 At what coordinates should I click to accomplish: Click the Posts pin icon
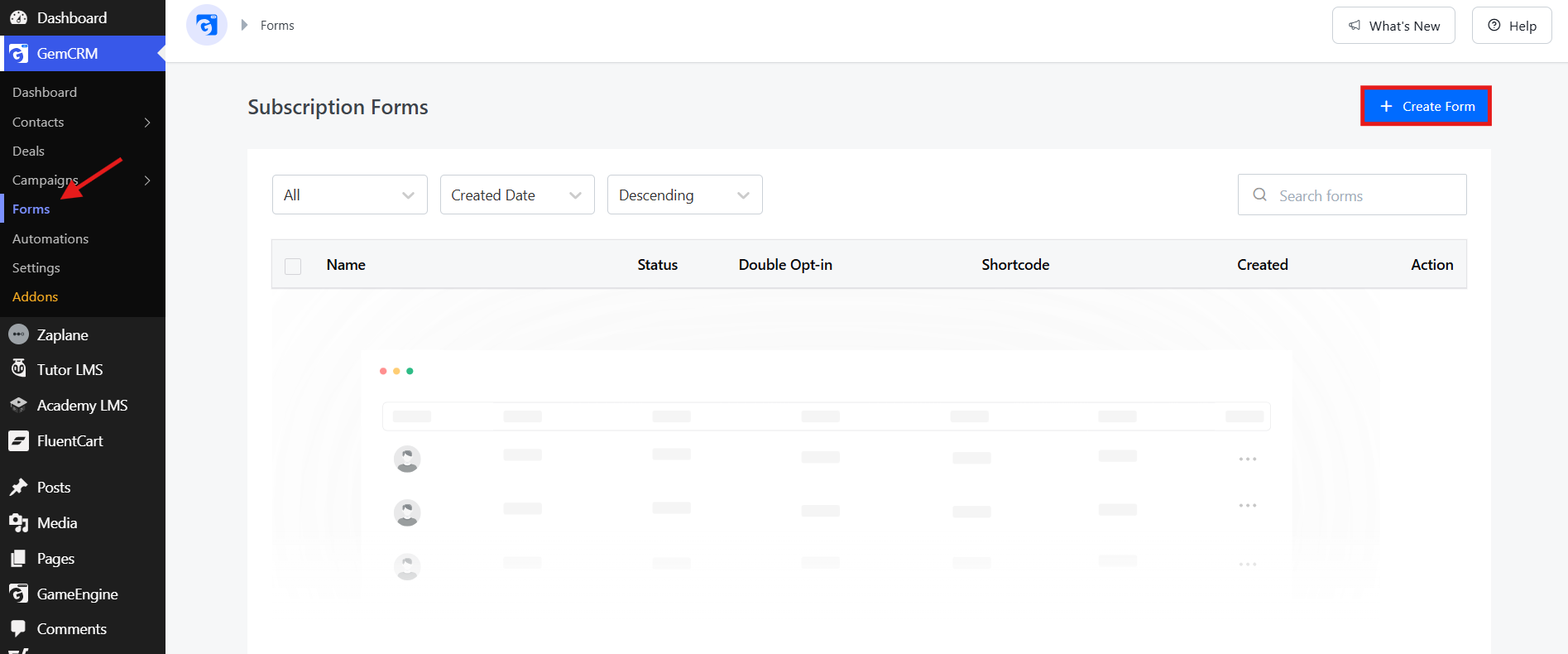pos(18,487)
